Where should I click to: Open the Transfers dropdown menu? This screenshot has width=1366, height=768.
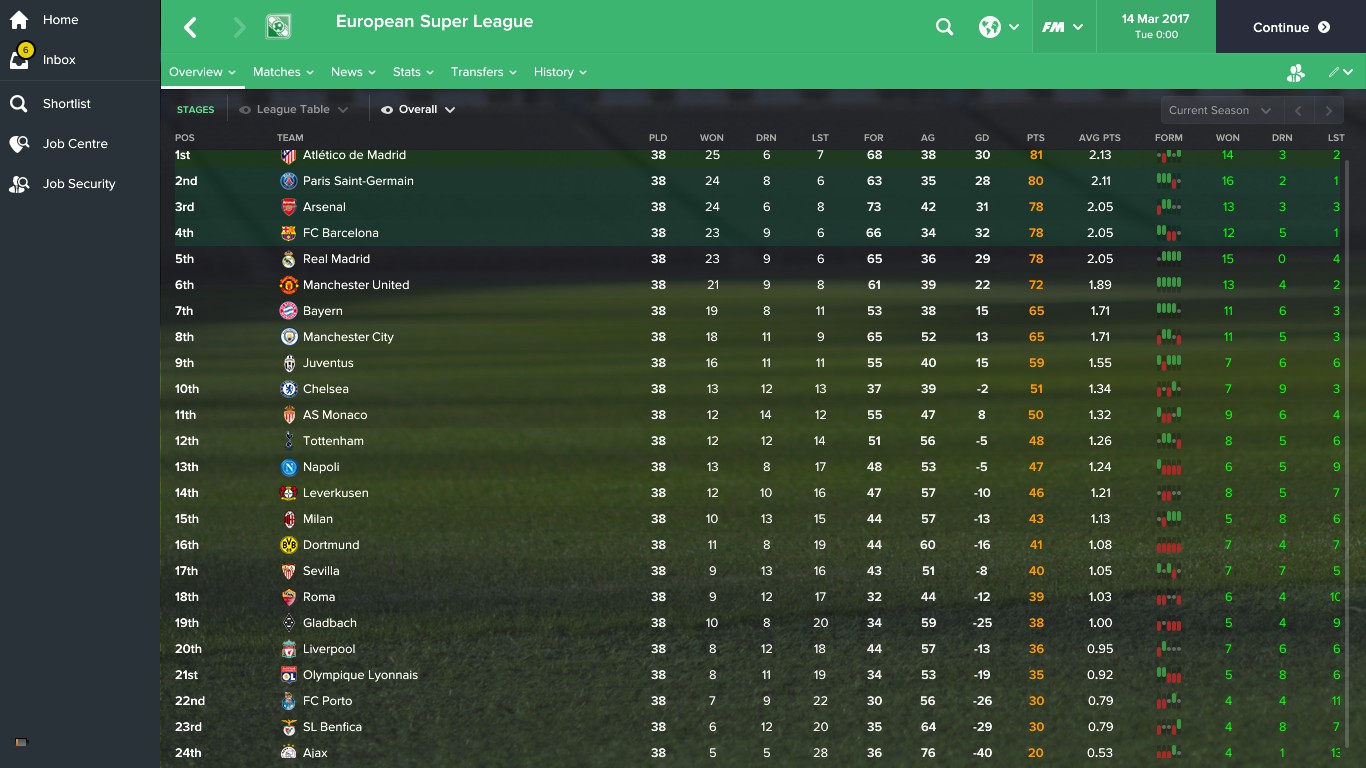484,72
